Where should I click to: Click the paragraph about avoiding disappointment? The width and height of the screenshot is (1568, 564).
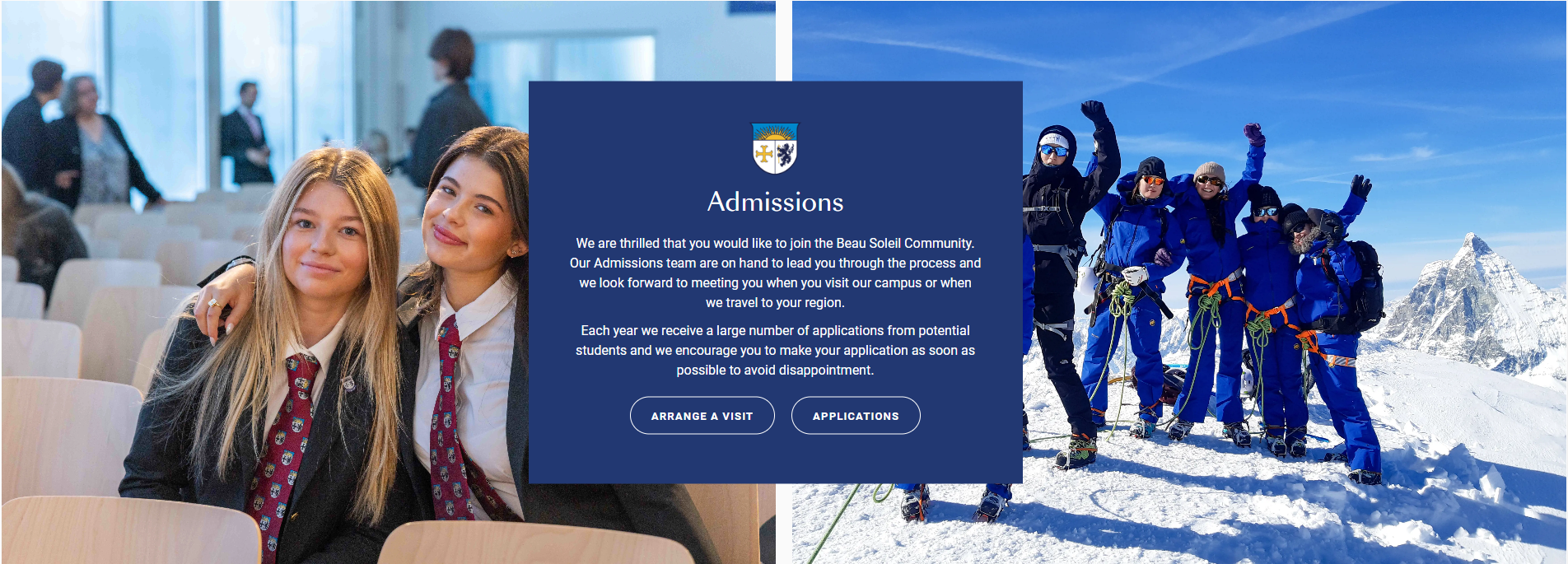pyautogui.click(x=775, y=350)
